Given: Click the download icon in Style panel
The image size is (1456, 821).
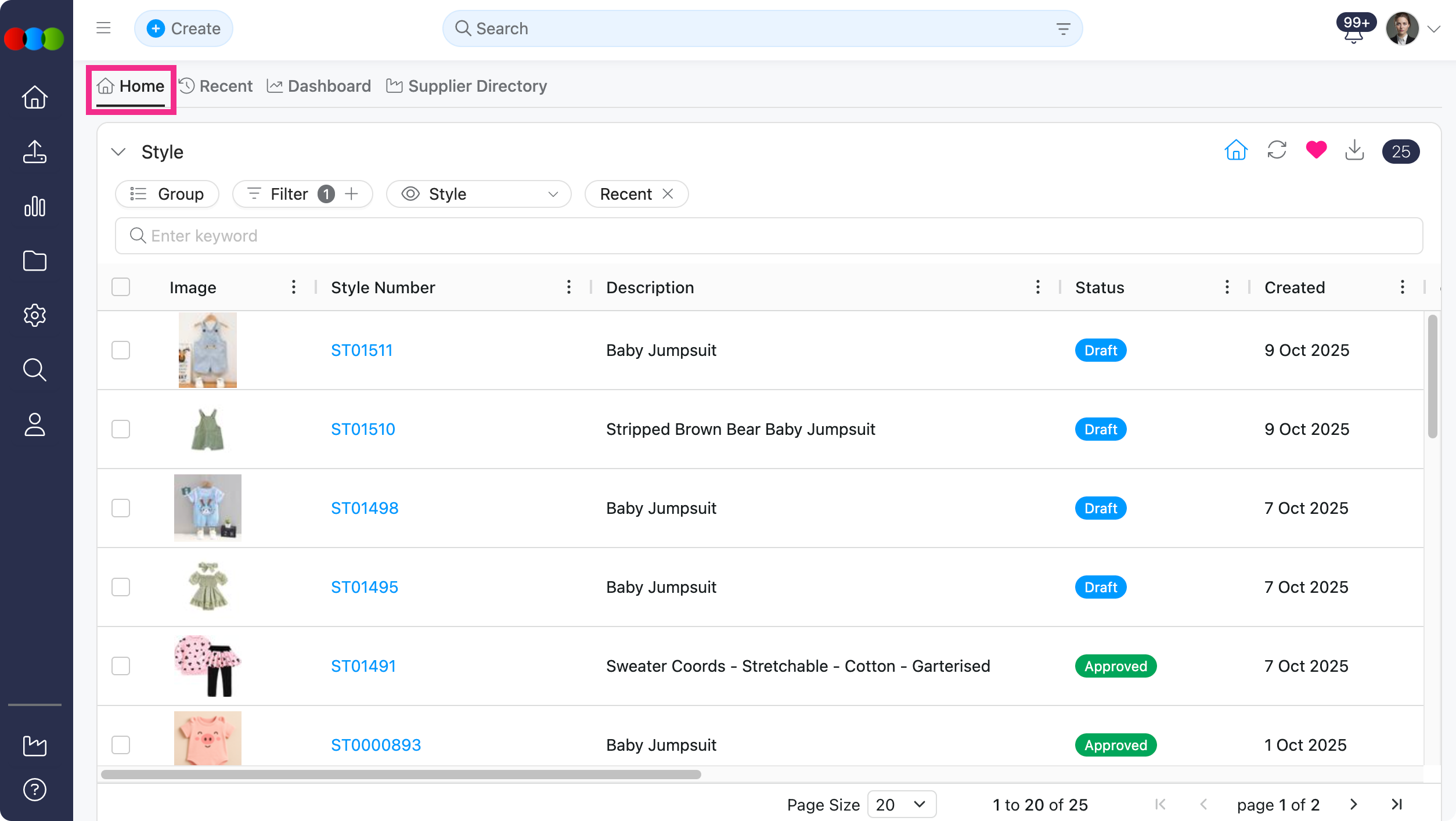Looking at the screenshot, I should tap(1354, 150).
